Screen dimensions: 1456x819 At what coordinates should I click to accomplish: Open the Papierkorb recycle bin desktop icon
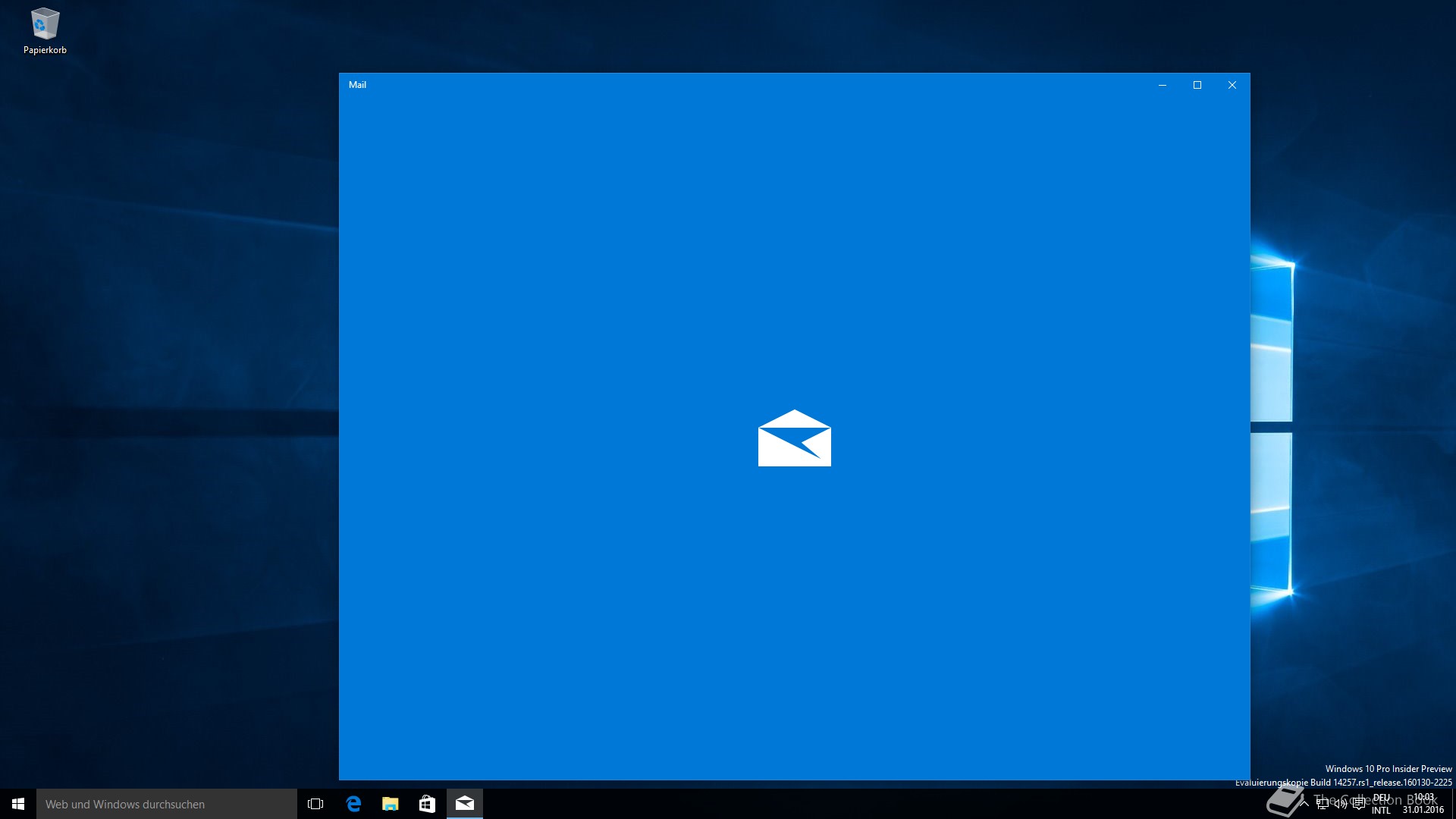pos(45,32)
